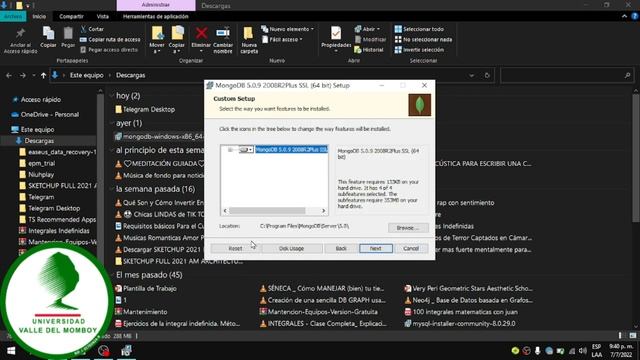
Task: Switch to the Vista ribbon tab
Action: 102,16
